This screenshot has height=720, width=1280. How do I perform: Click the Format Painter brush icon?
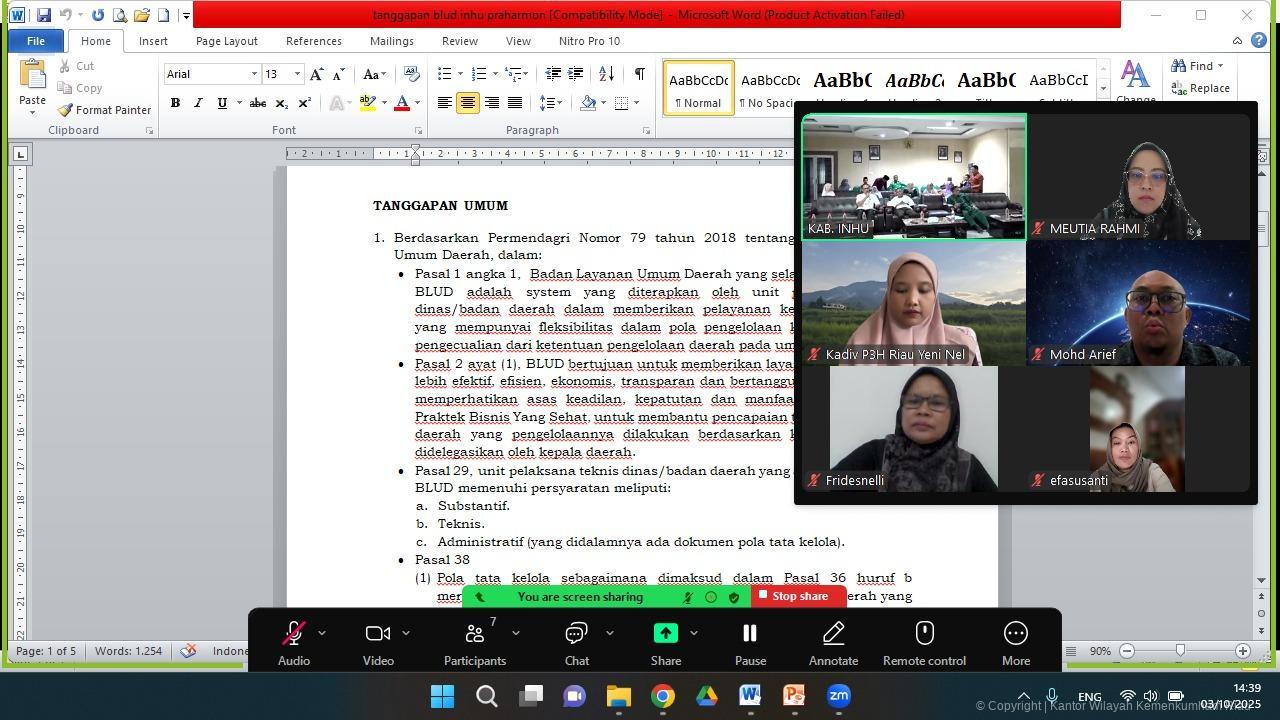point(65,110)
